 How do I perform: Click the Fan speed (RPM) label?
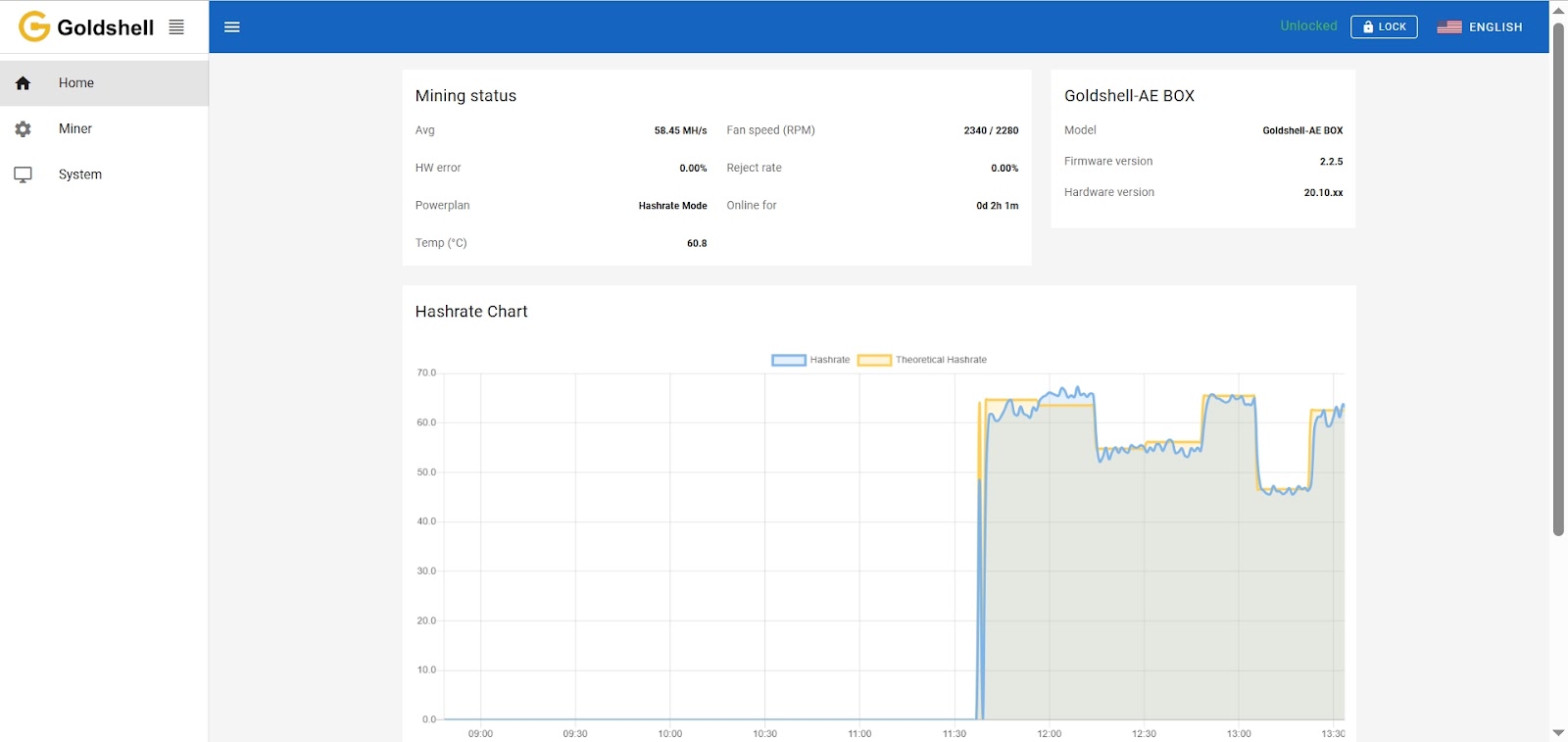point(770,130)
